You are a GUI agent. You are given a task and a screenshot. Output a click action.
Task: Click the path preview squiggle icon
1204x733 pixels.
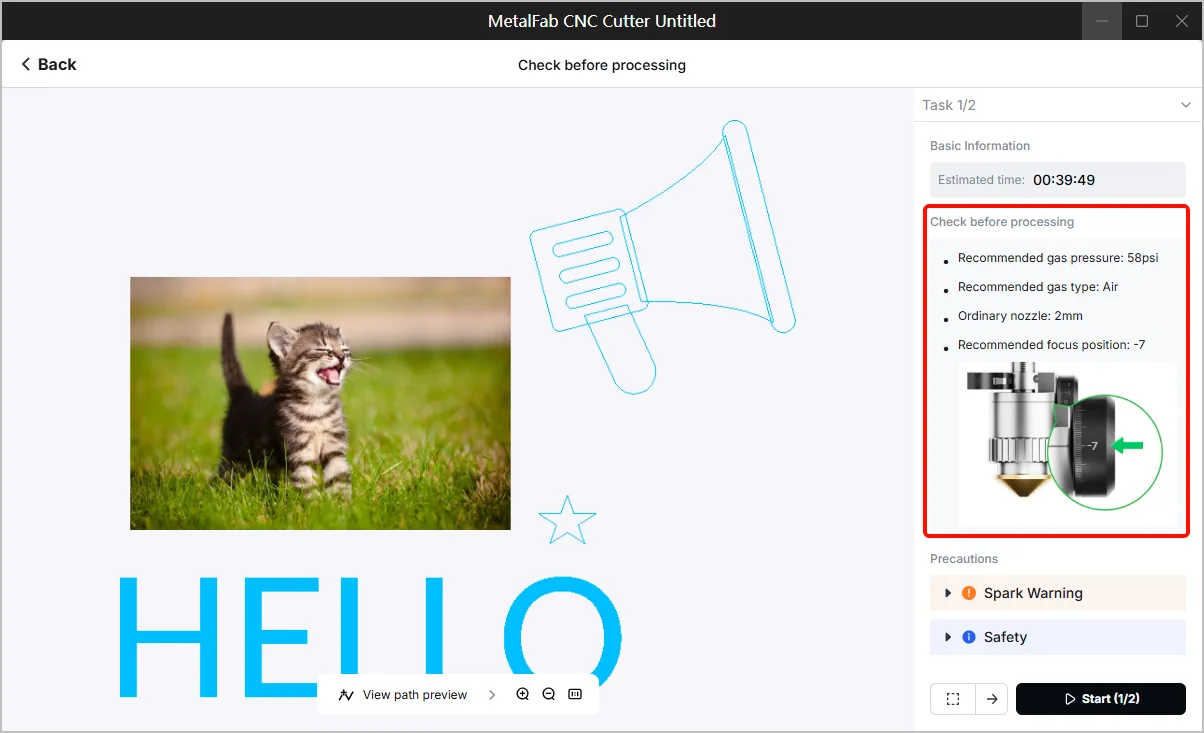[x=347, y=695]
